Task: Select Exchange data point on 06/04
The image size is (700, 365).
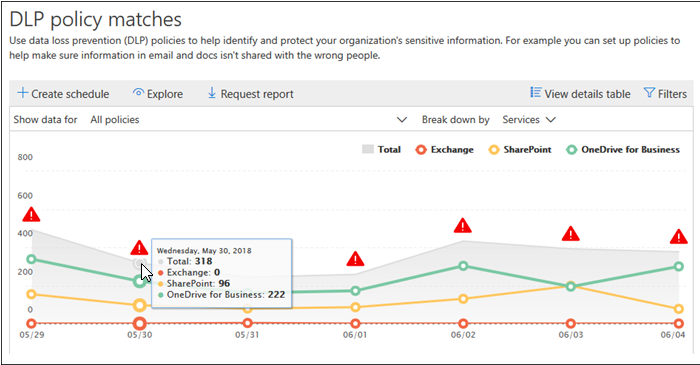Action: (x=679, y=324)
